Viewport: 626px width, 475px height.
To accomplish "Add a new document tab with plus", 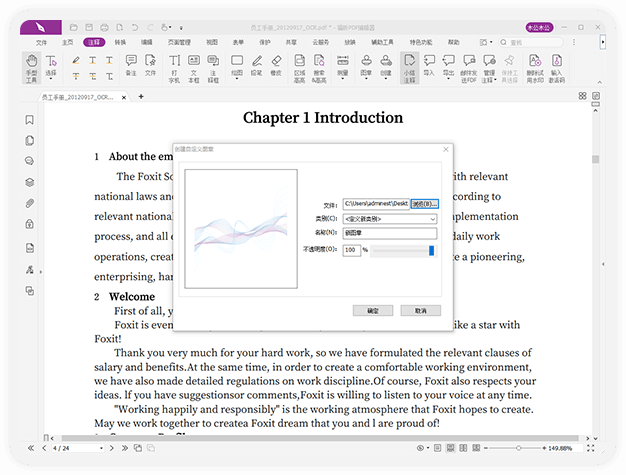I will [x=141, y=97].
